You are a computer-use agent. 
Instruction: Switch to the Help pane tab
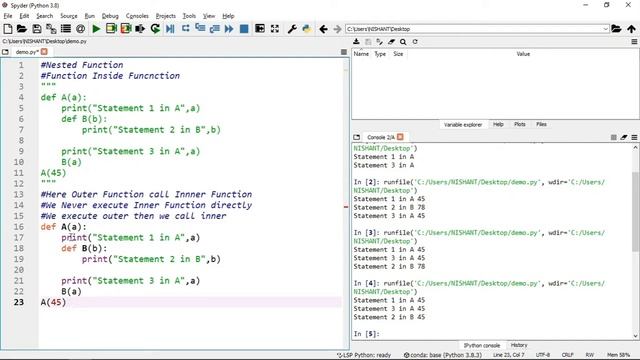[x=498, y=124]
